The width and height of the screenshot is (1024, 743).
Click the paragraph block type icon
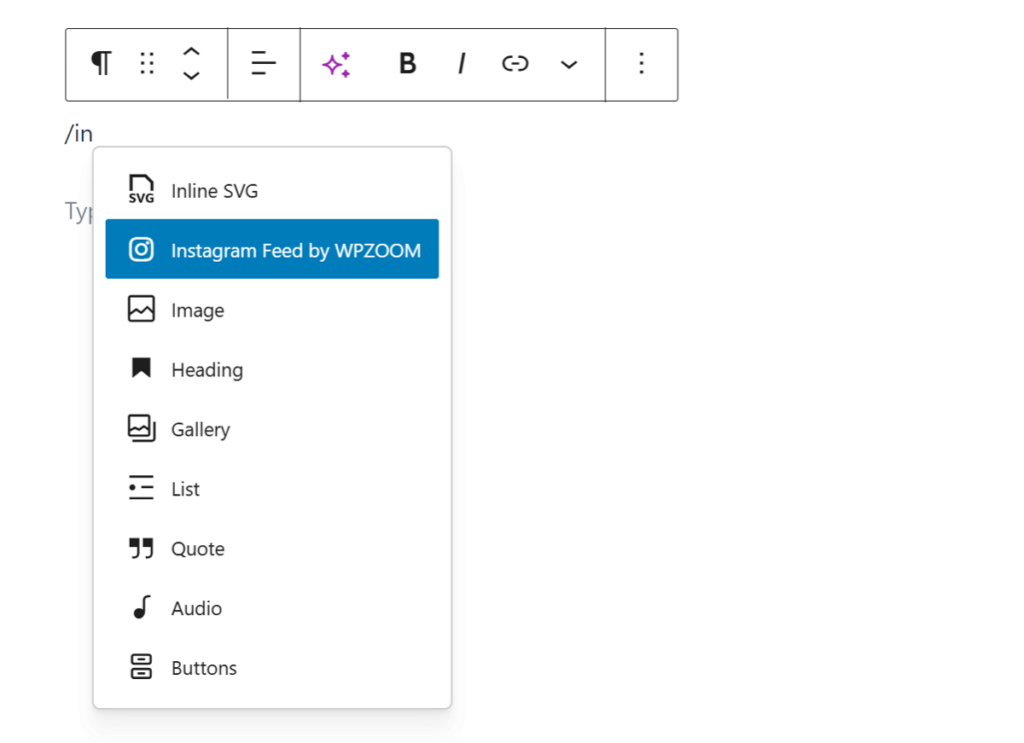pos(99,63)
